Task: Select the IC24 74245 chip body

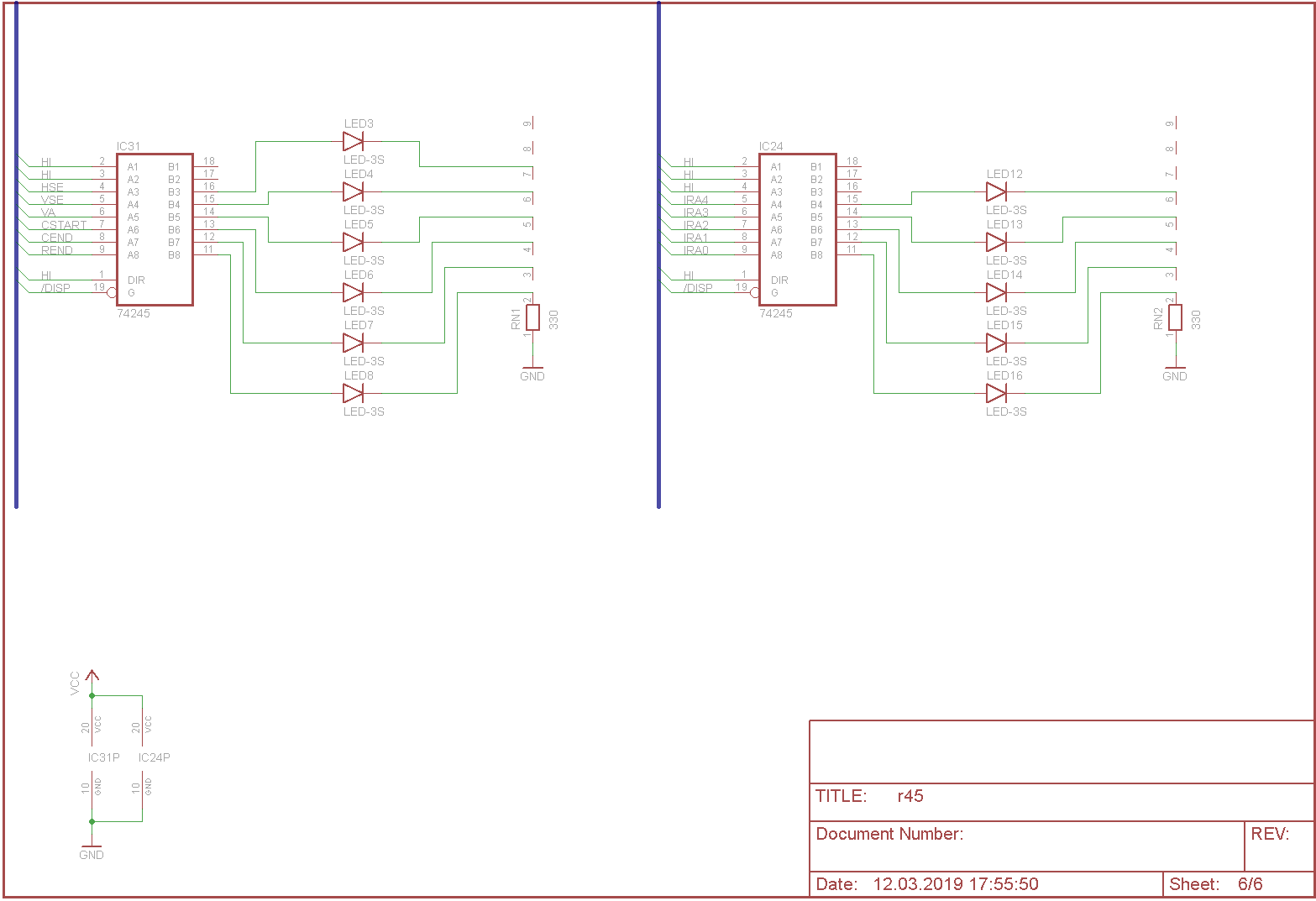Action: tap(797, 229)
